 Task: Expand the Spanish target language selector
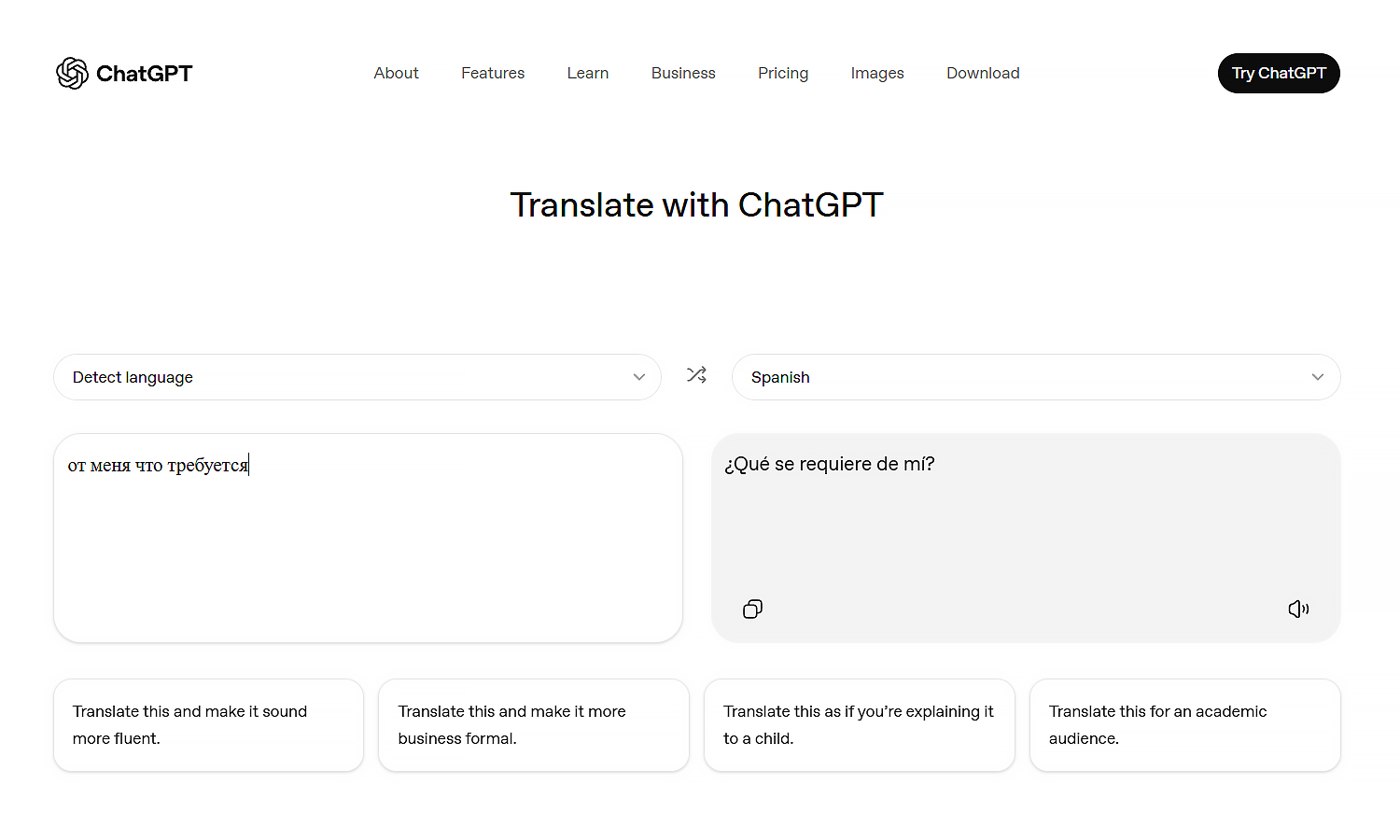(1036, 377)
